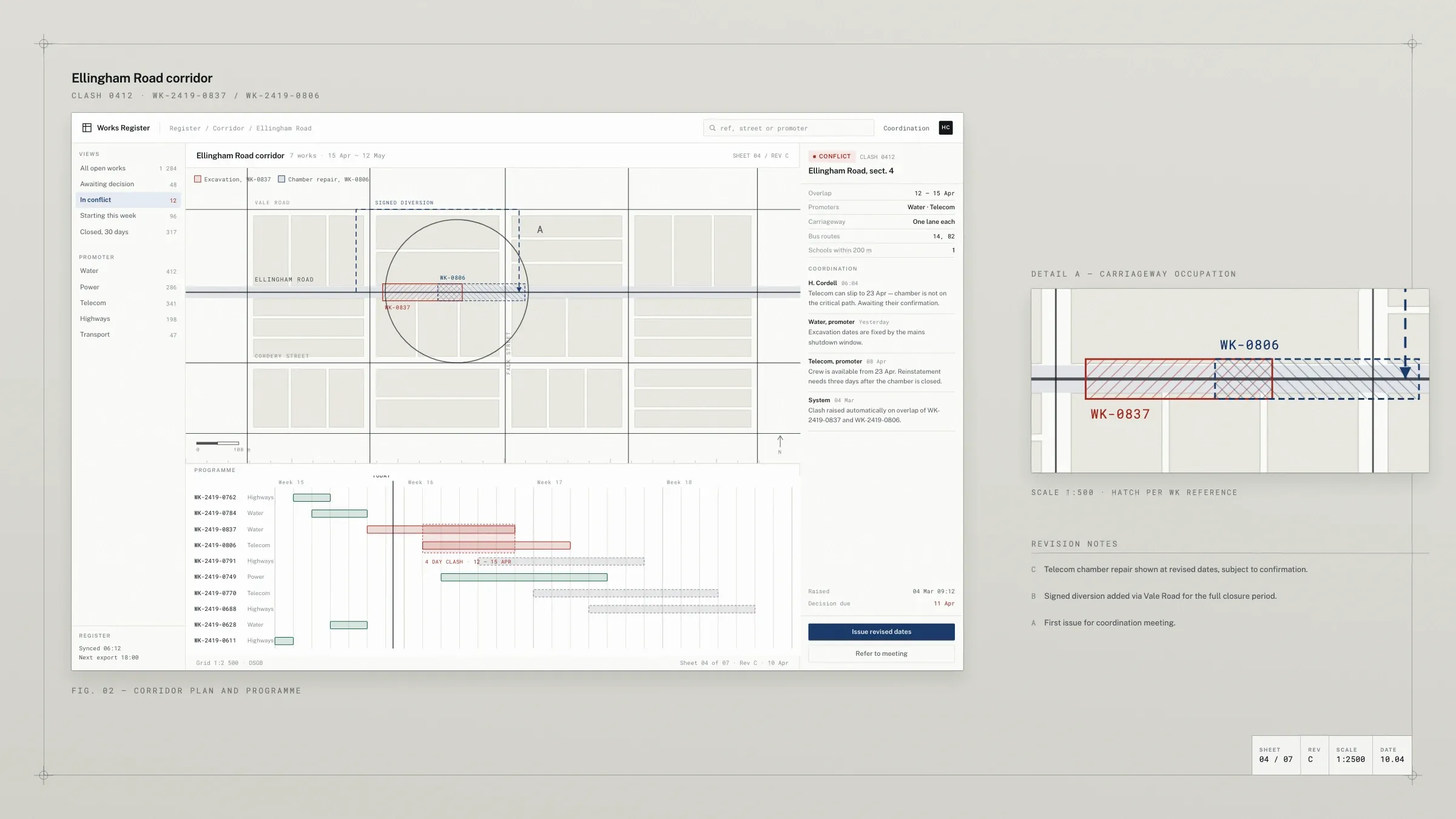Viewport: 1456px width, 819px height.
Task: Click the Works Register grid logo icon
Action: click(x=87, y=128)
